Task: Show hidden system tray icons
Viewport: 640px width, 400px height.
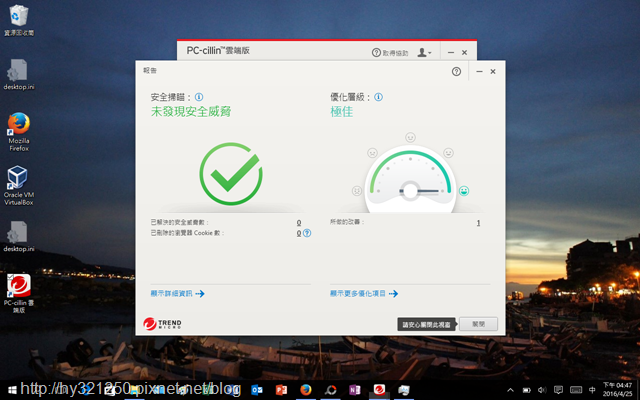Action: pyautogui.click(x=510, y=390)
